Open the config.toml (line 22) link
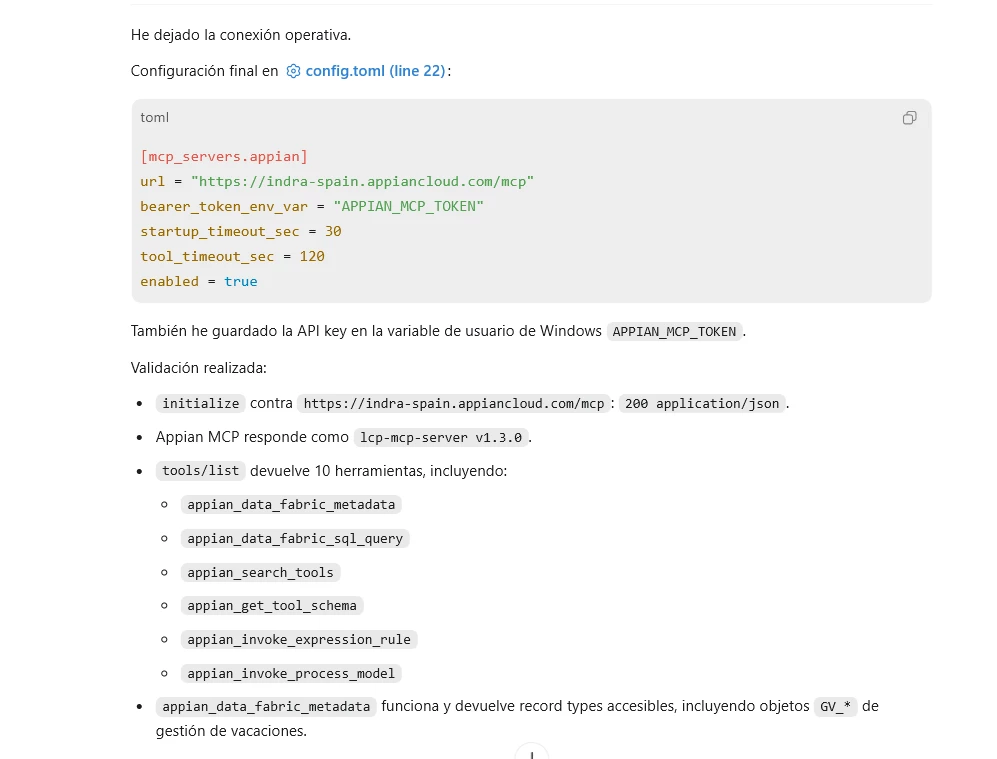Screen dimensions: 997x759 click(375, 71)
